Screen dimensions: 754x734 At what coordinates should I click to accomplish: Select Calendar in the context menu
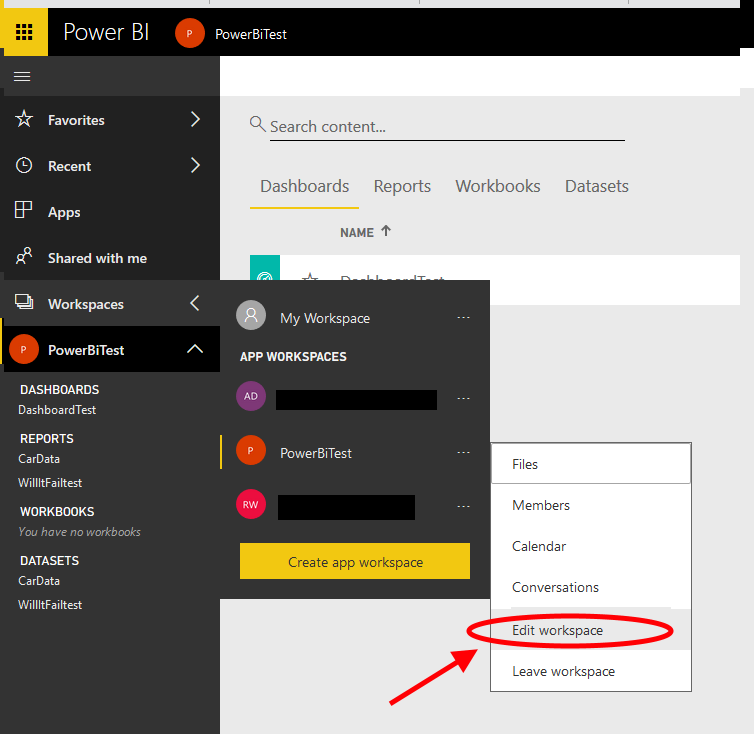[x=591, y=546]
